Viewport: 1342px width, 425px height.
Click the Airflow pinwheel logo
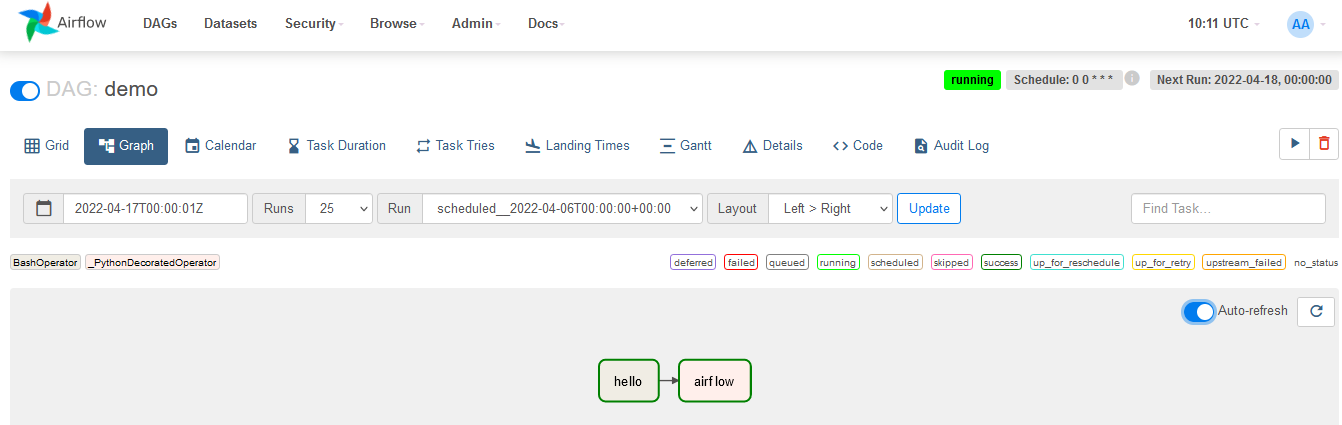click(x=39, y=23)
